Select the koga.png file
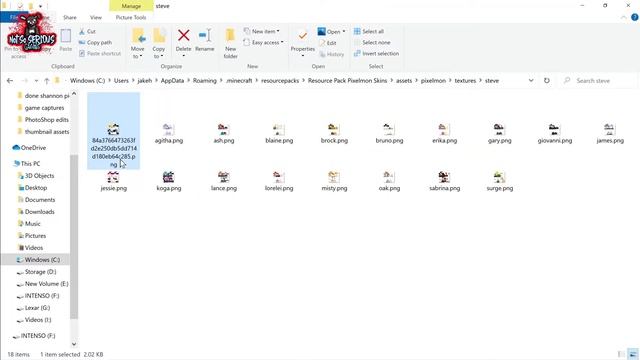The height and width of the screenshot is (360, 640). coord(169,181)
